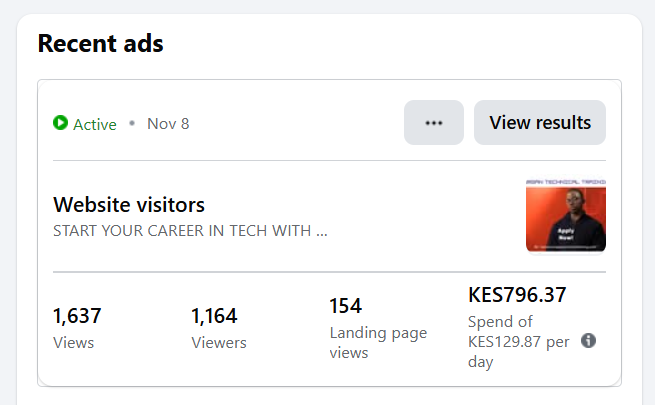Click the info icon beside daily spend
Screen dimensions: 655x405
[588, 341]
